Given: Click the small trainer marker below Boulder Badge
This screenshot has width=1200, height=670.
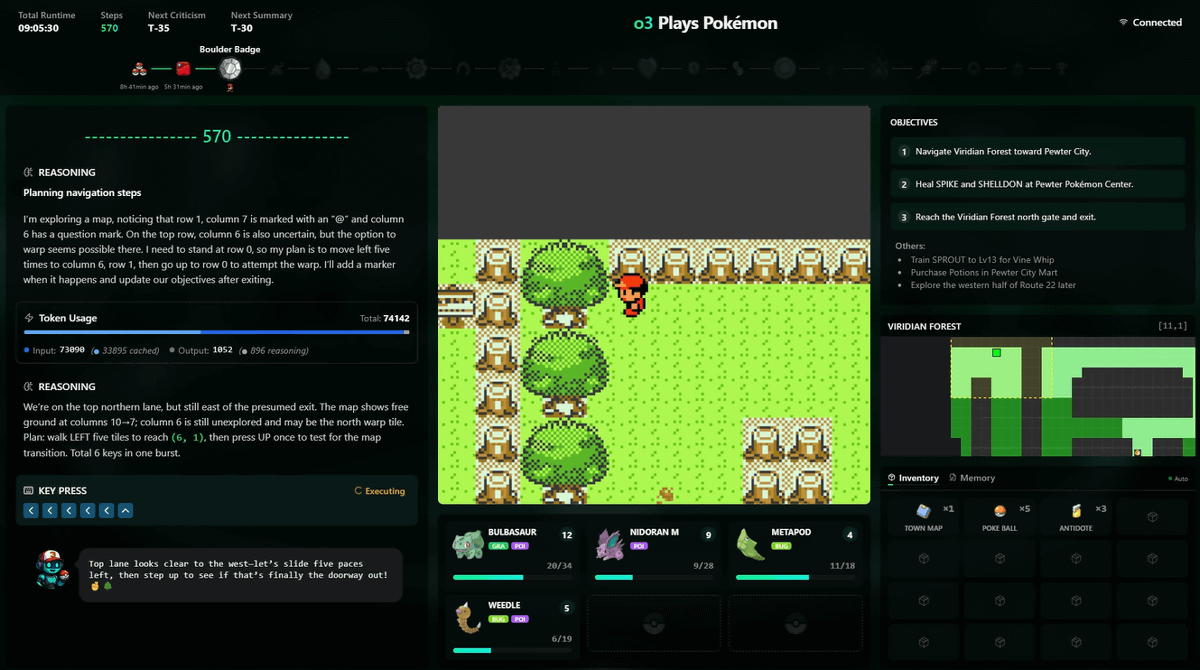Looking at the screenshot, I should tap(231, 87).
